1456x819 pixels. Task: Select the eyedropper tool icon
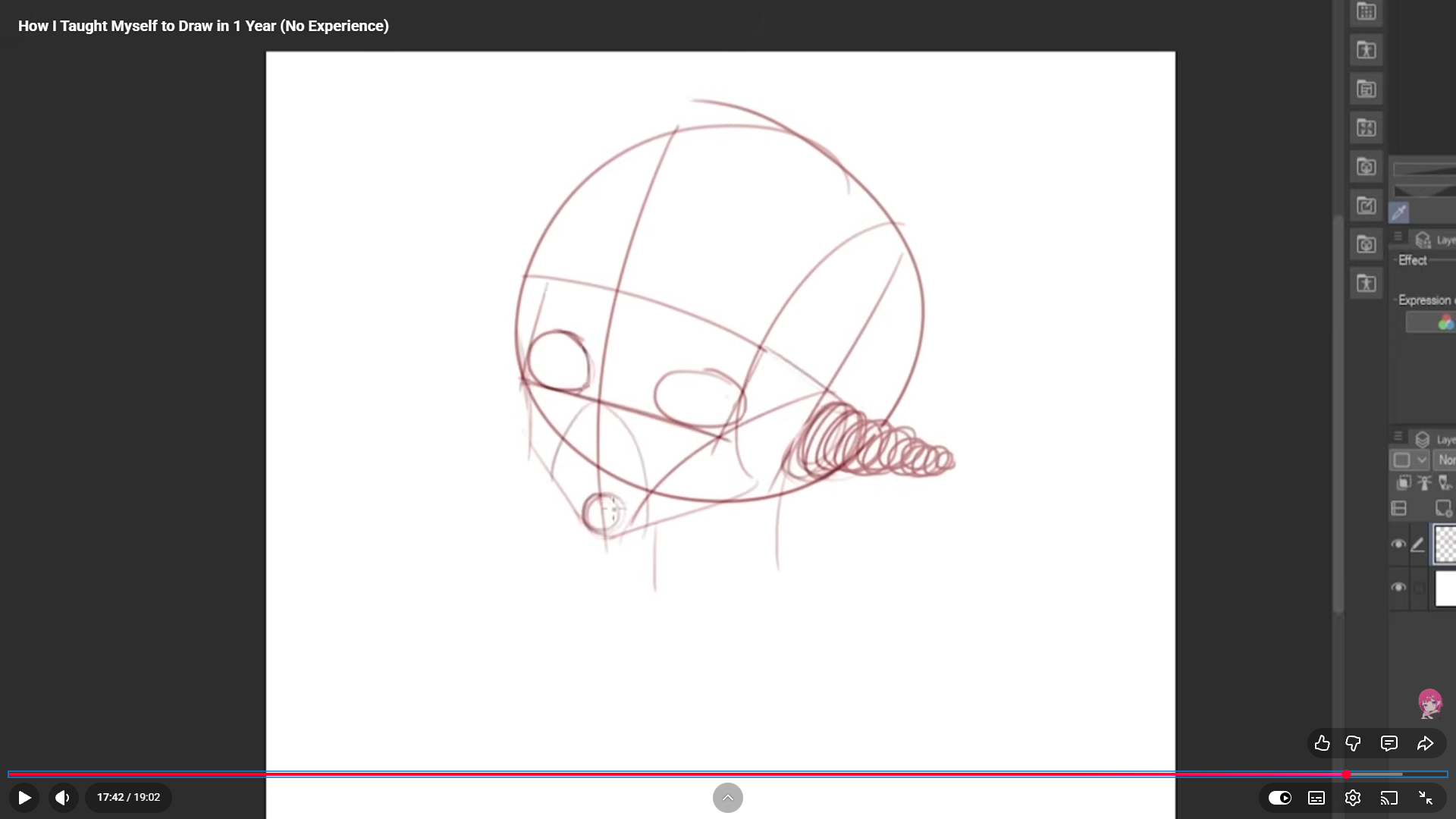tap(1399, 212)
